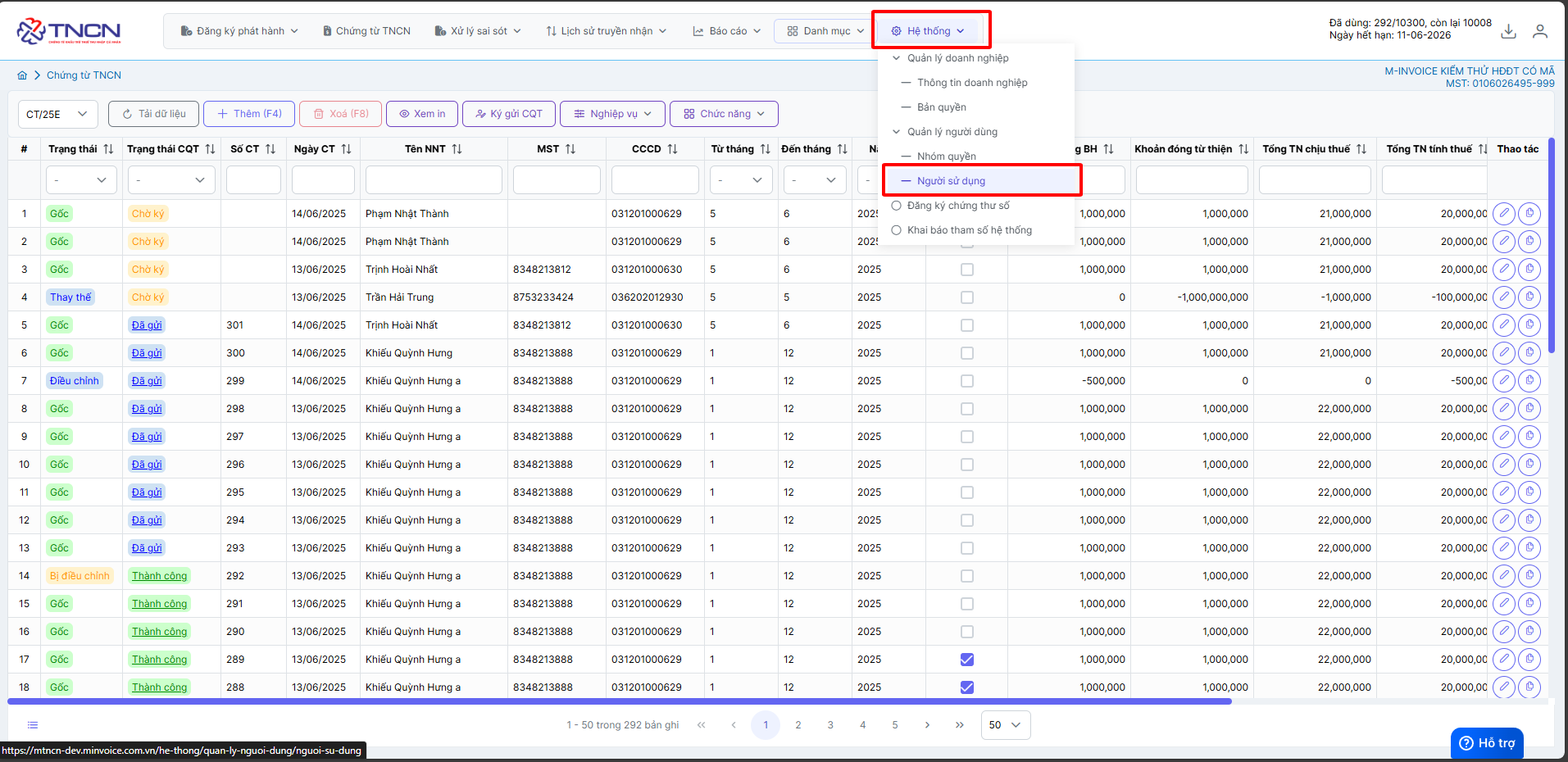Check the checkbox in row 7
1568x762 pixels.
point(967,381)
